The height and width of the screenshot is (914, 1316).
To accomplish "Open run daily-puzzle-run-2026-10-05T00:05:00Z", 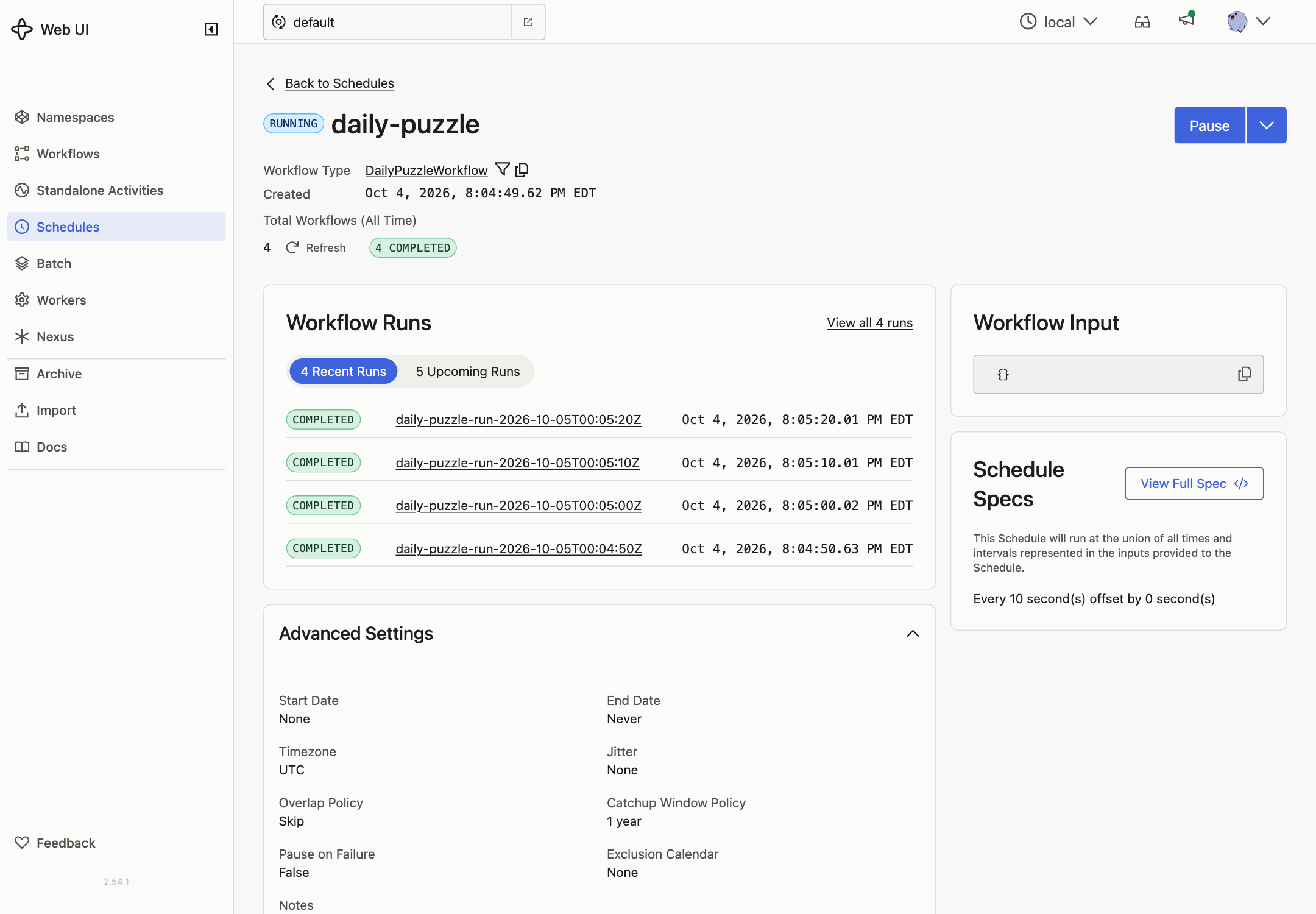I will click(x=518, y=505).
